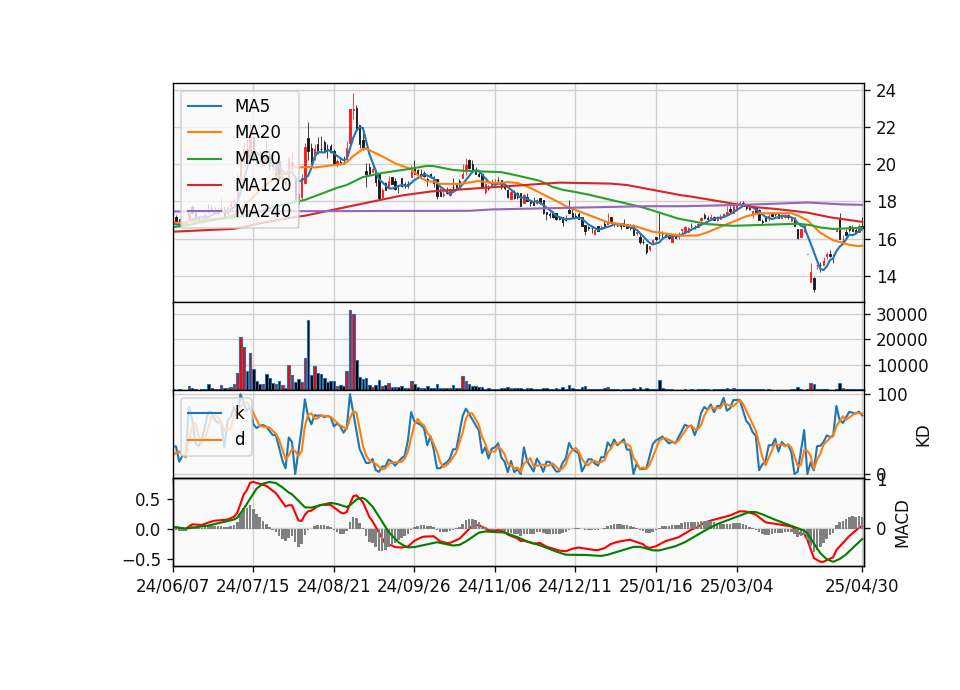Click the blue MA5 legend line sample

[x=204, y=107]
